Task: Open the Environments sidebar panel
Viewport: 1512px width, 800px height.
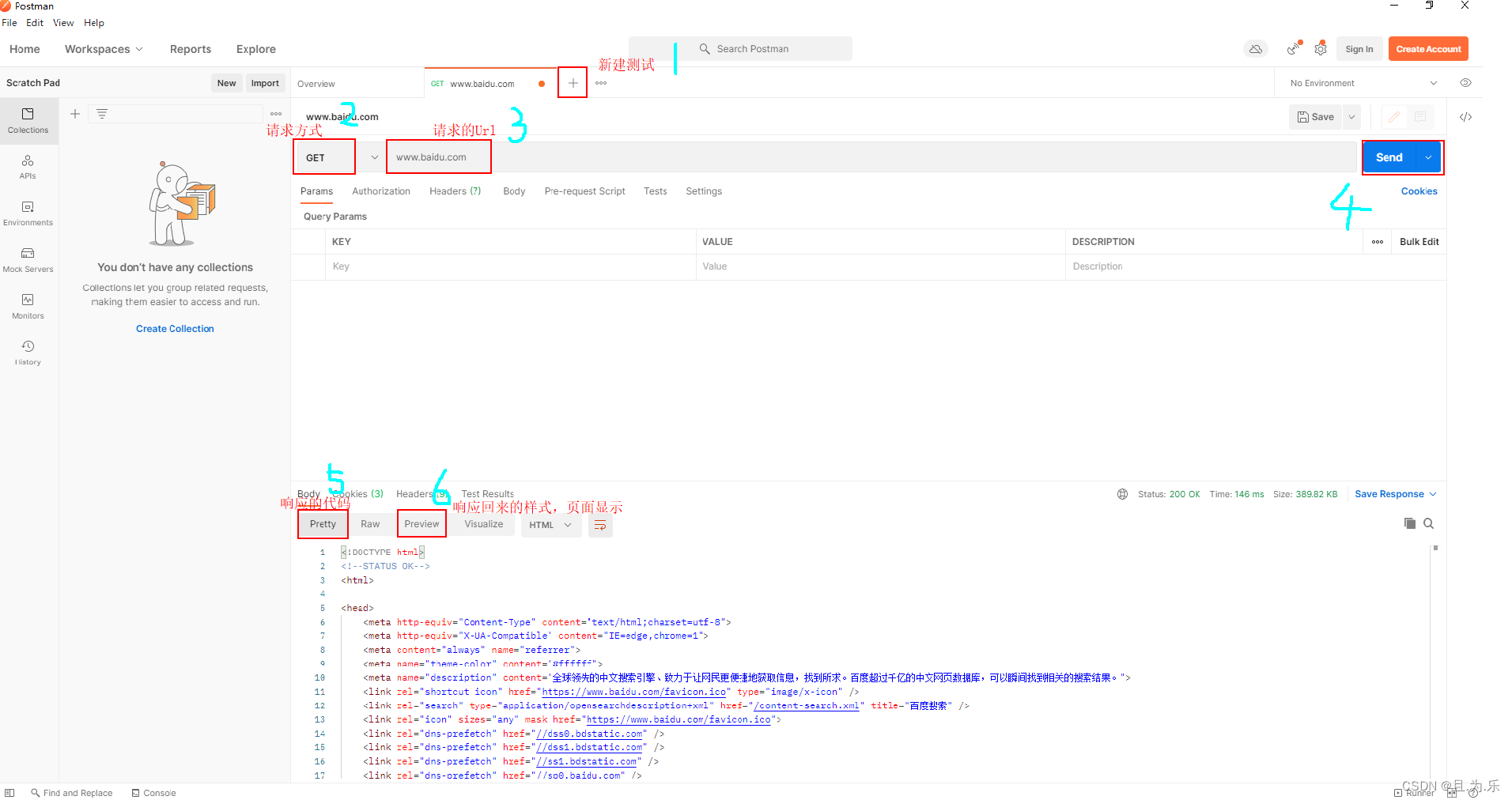Action: click(x=28, y=213)
